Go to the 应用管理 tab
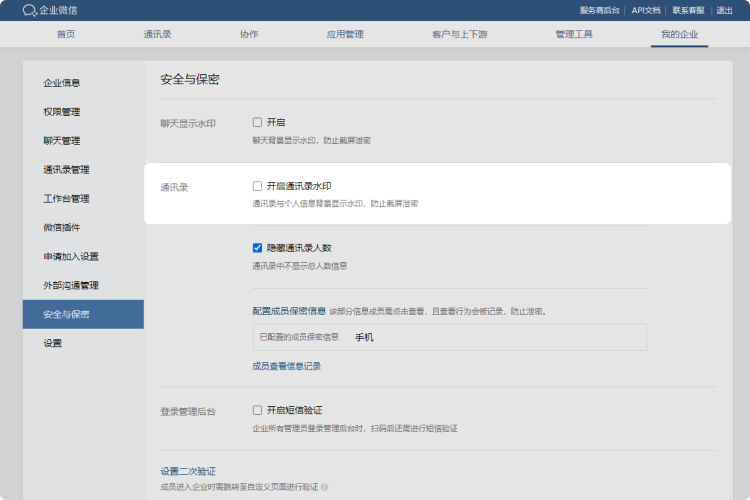This screenshot has width=750, height=500. coord(344,34)
